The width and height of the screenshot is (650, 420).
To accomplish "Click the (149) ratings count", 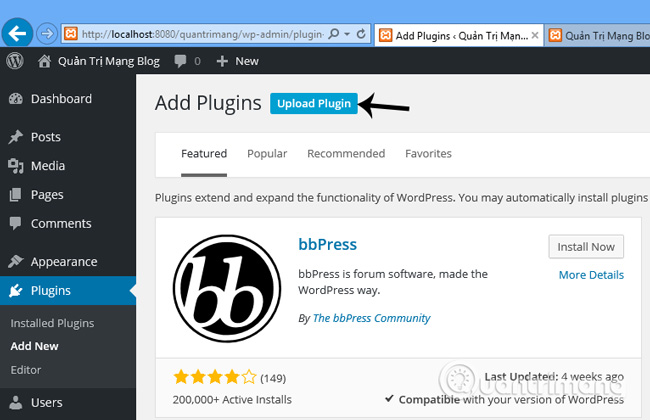I will tap(273, 378).
